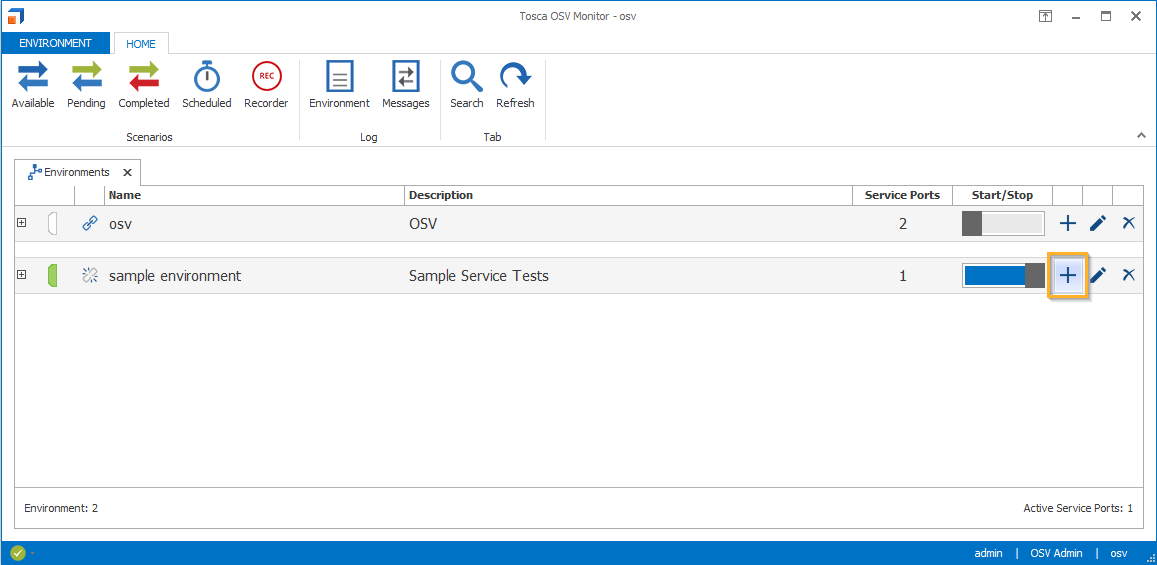
Task: Switch to the HOME ribbon tab
Action: pos(141,44)
